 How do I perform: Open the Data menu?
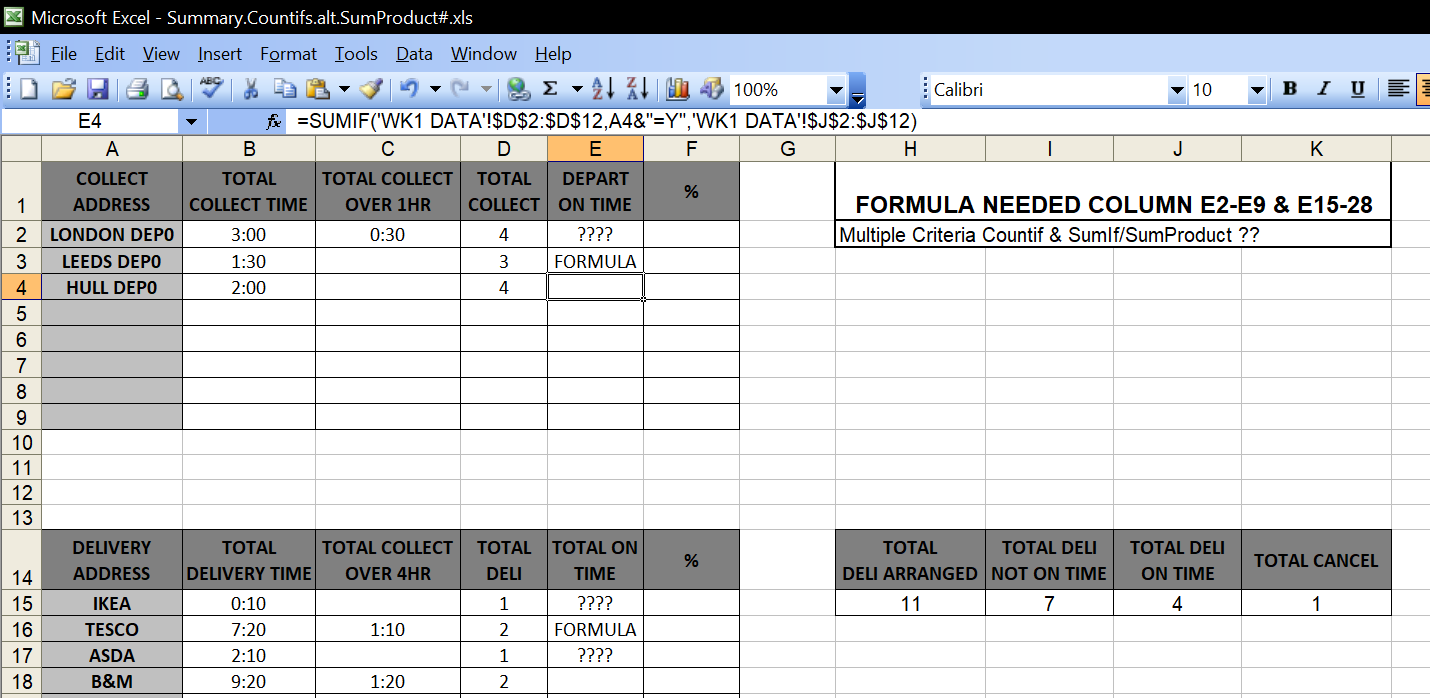(413, 54)
